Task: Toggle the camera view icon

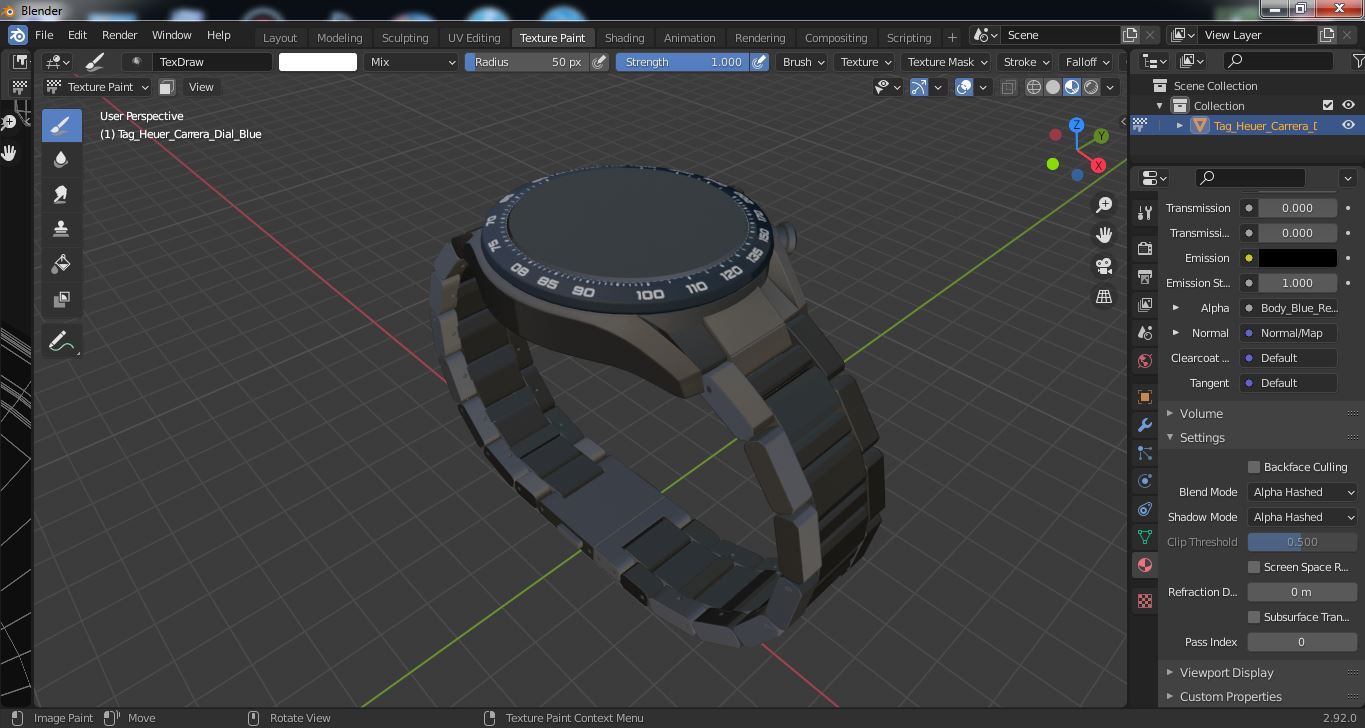Action: (1104, 266)
